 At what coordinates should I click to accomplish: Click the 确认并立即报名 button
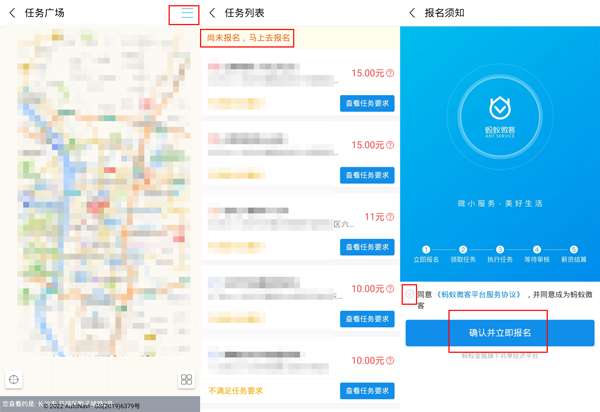coord(500,332)
